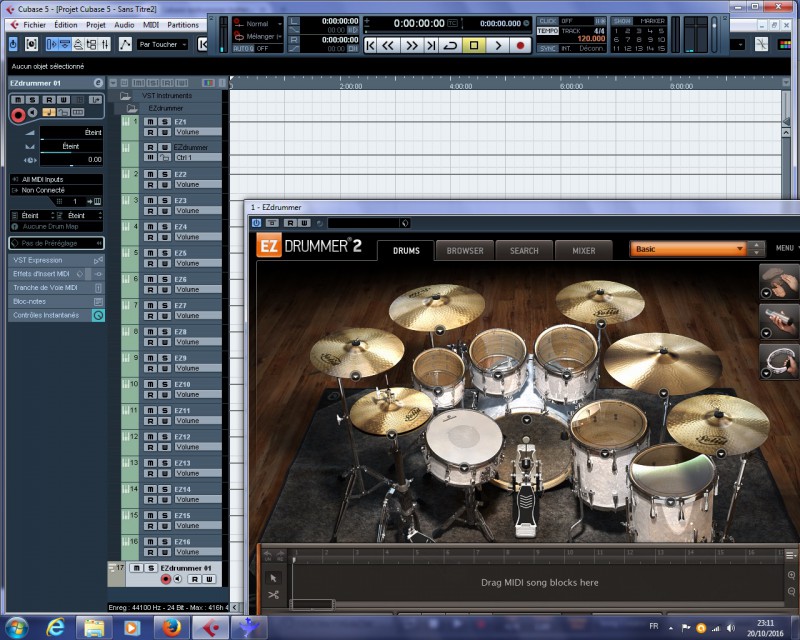The height and width of the screenshot is (640, 800).
Task: Switch to the BROWSER tab in EZdrummer
Action: [x=465, y=251]
